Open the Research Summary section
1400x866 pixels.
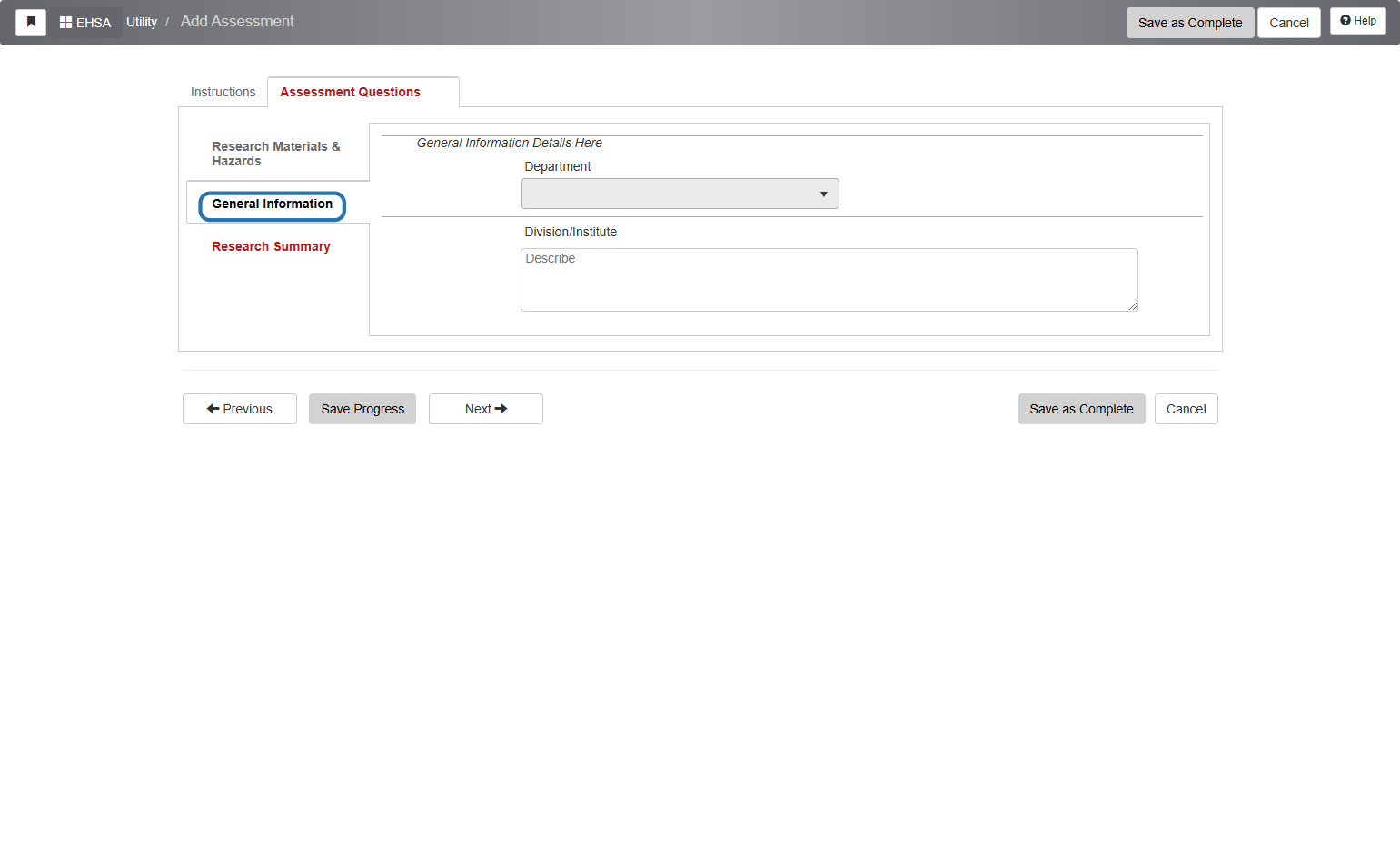pyautogui.click(x=271, y=246)
